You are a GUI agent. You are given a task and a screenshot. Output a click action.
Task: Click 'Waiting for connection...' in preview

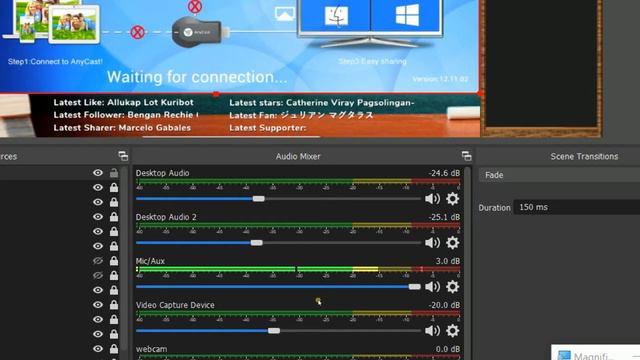(197, 77)
